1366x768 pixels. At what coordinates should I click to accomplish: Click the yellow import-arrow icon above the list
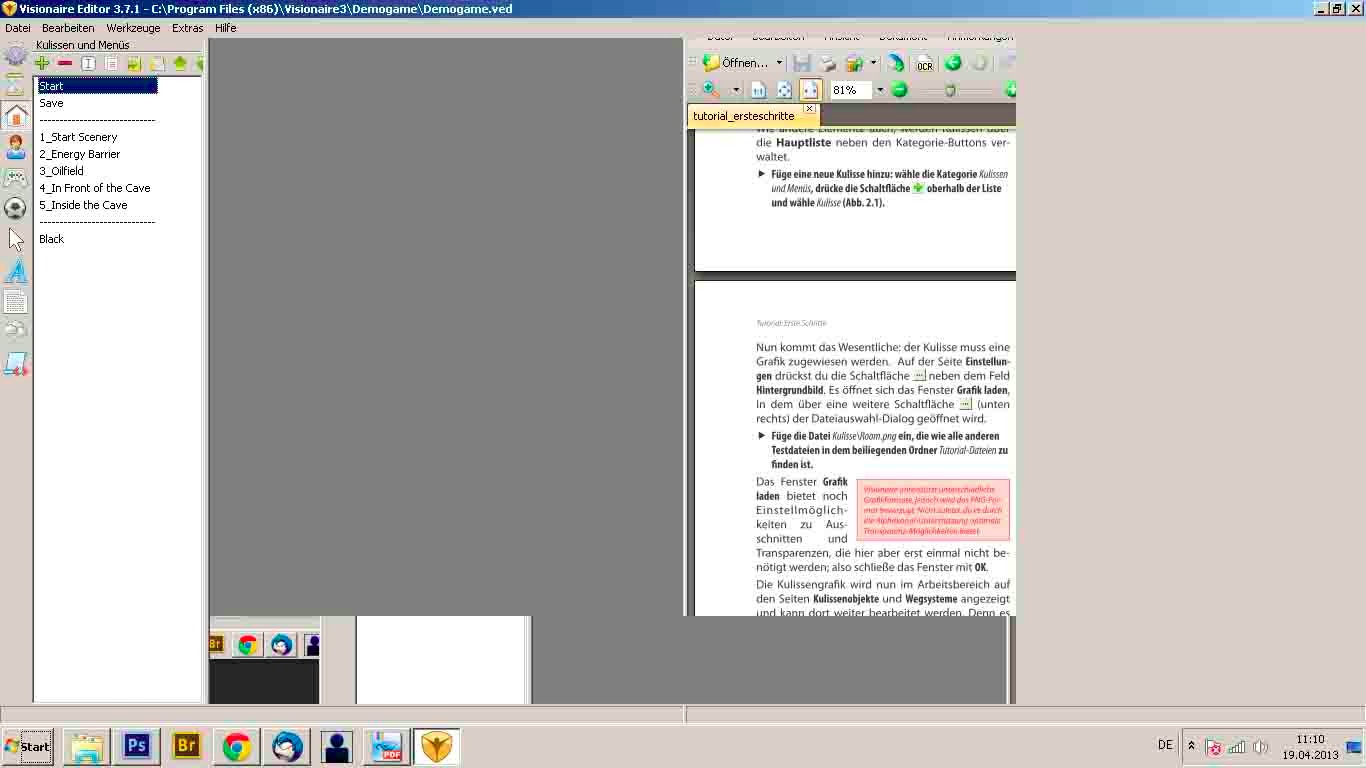[x=134, y=64]
